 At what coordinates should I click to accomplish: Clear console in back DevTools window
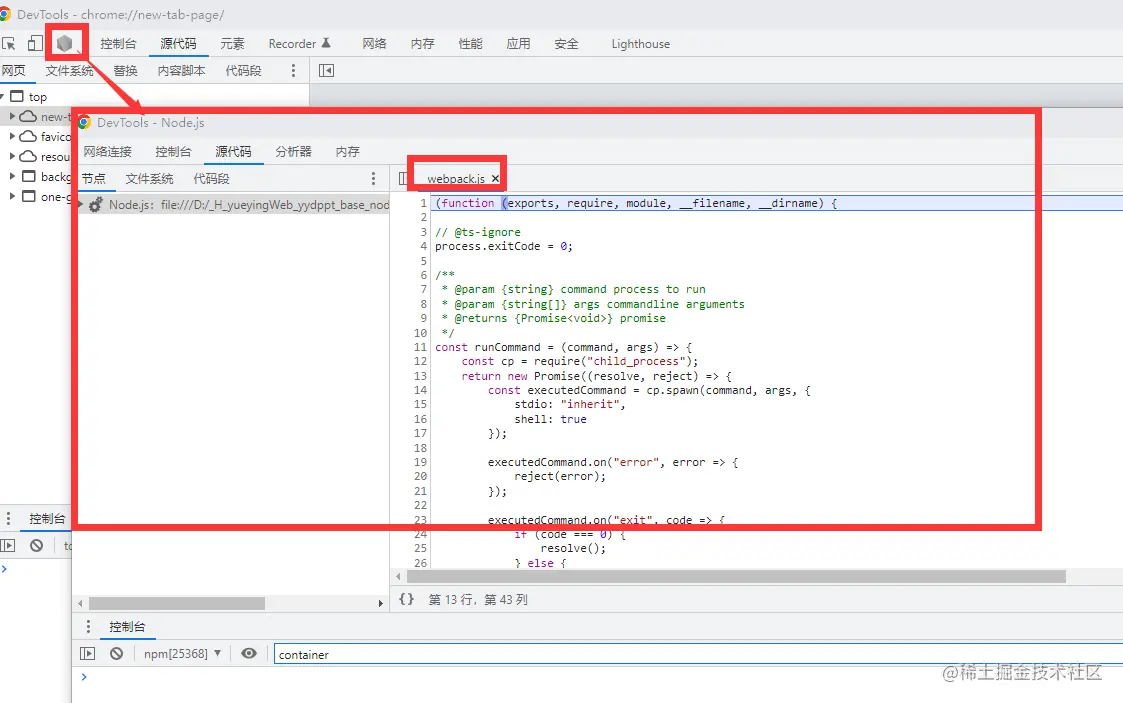tap(37, 546)
